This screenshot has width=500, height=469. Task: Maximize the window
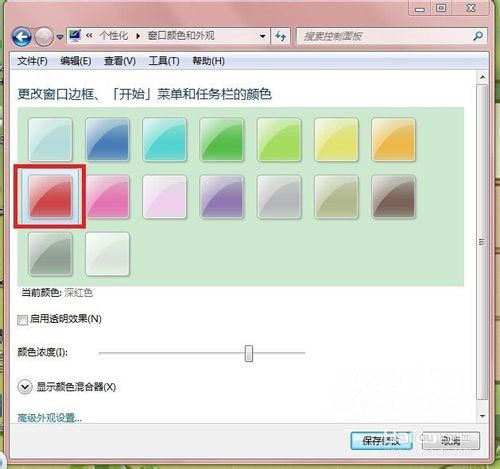441,8
